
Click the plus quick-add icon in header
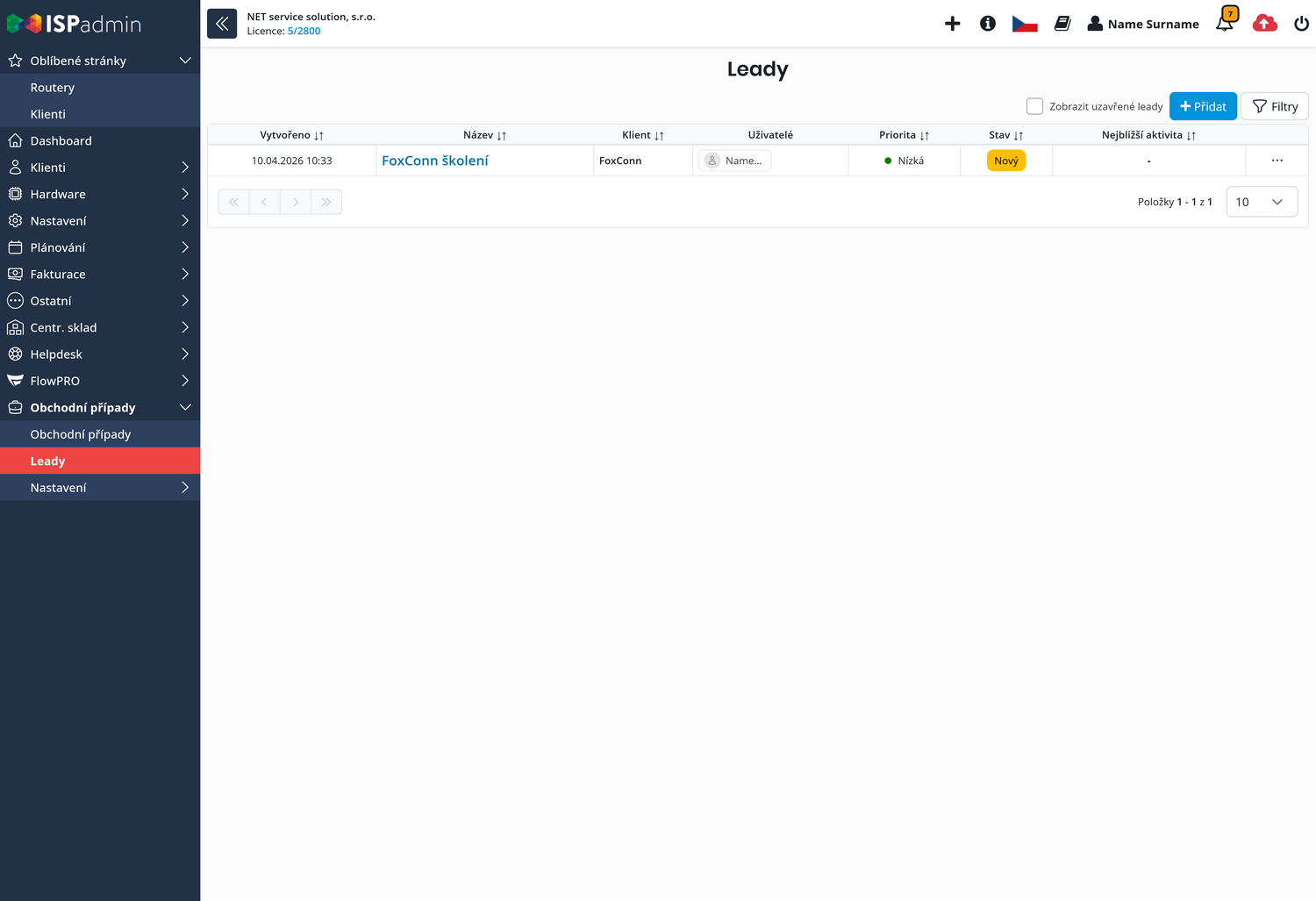pos(952,24)
